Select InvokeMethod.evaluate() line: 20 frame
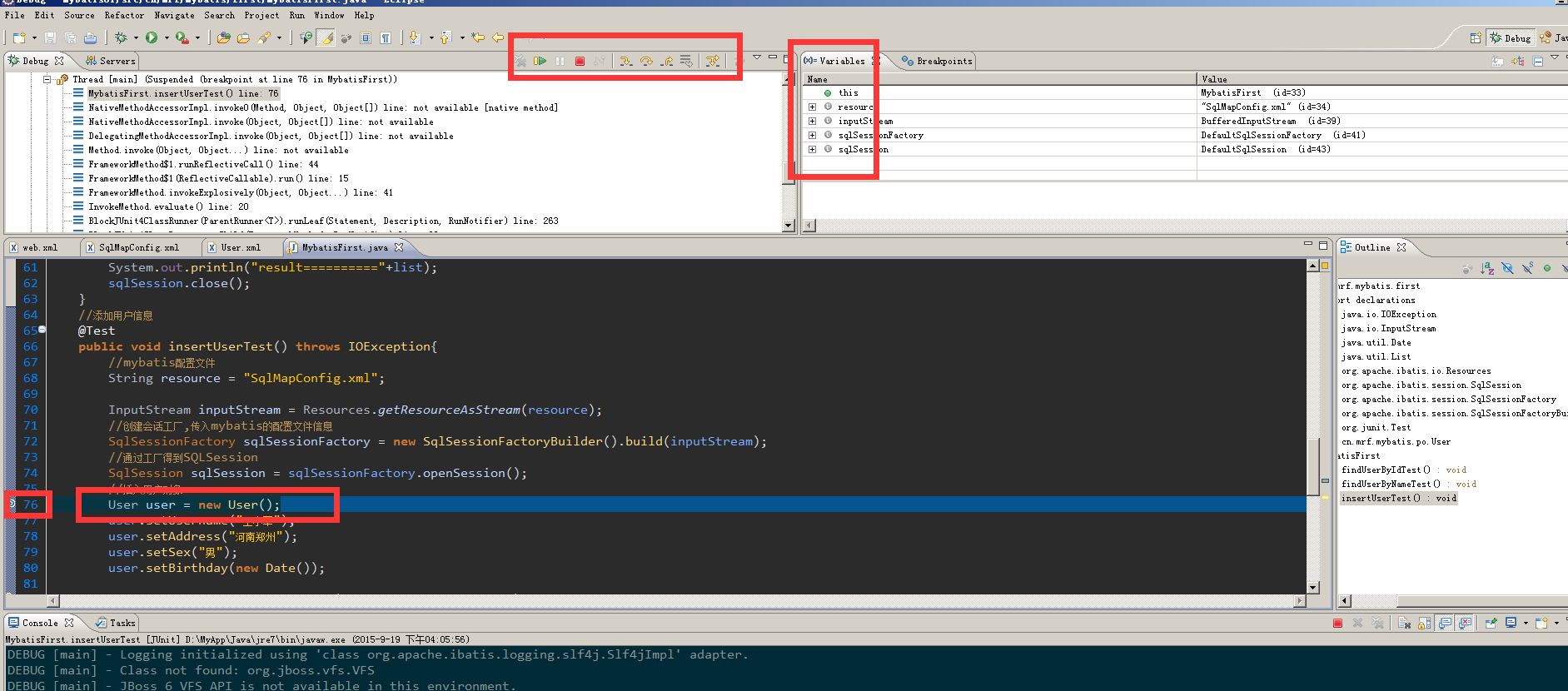The width and height of the screenshot is (1568, 691). pos(168,206)
